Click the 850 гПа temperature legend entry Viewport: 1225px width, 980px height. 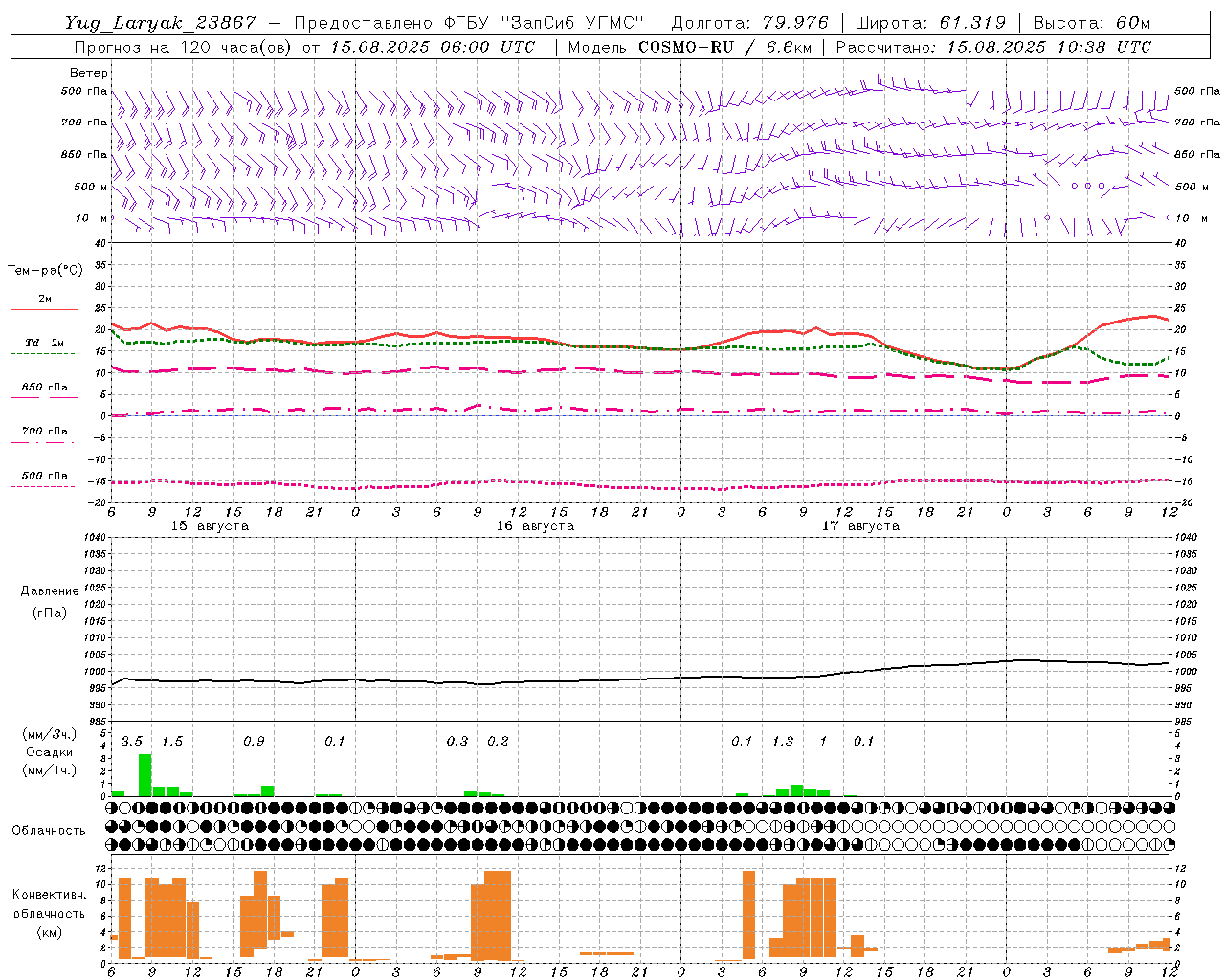(x=44, y=388)
